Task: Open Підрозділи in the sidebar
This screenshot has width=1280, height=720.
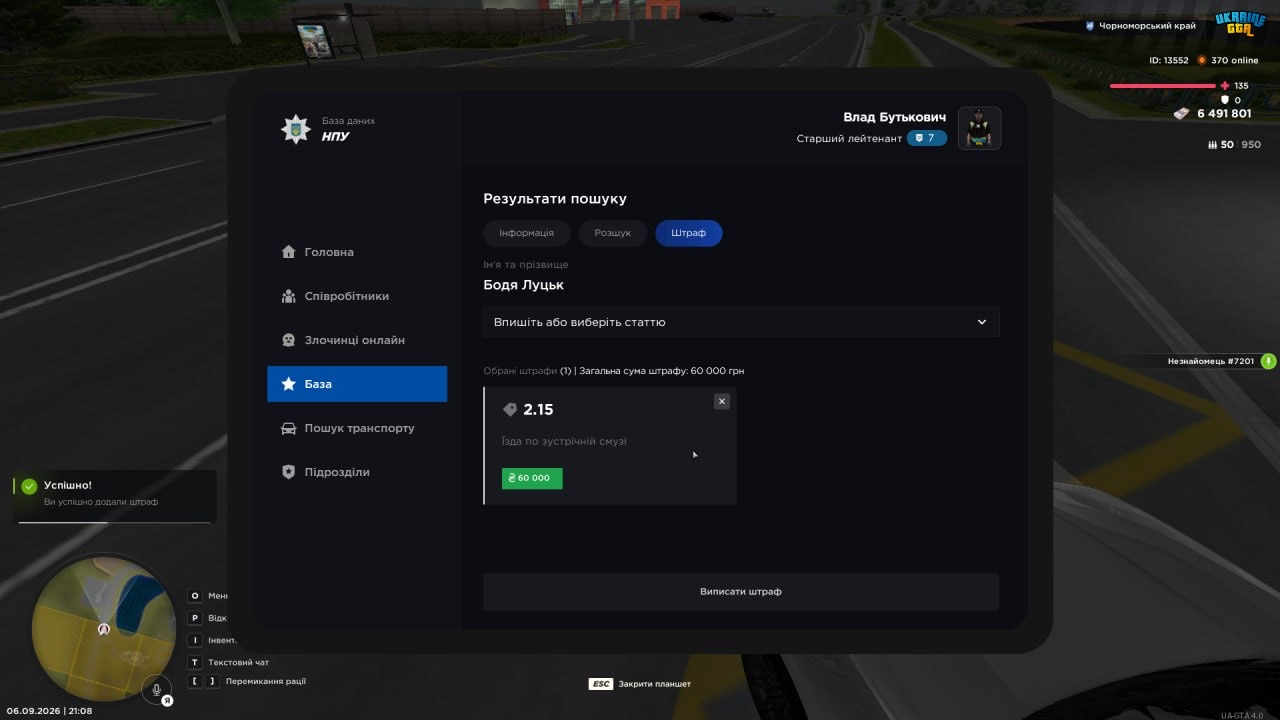Action: tap(357, 472)
